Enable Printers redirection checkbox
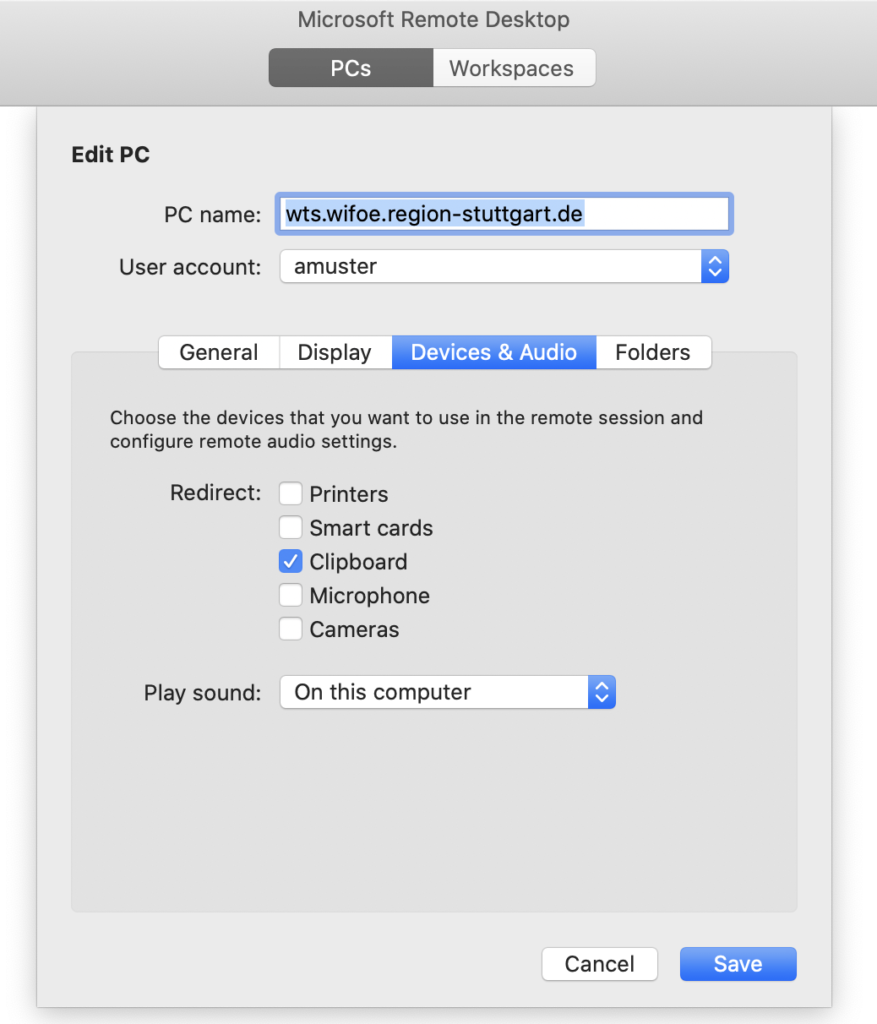The height and width of the screenshot is (1024, 877). coord(291,494)
